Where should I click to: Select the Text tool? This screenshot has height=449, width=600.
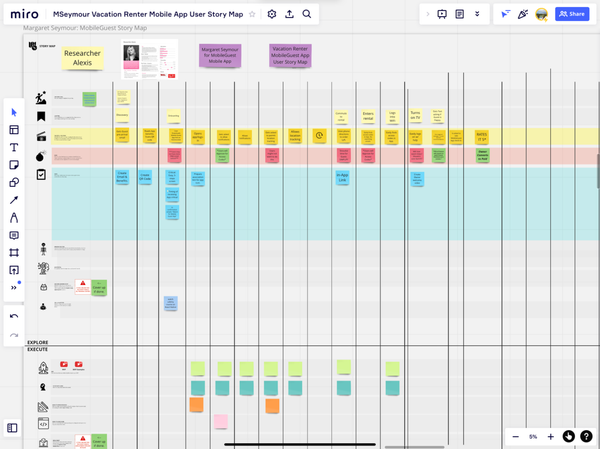(14, 148)
